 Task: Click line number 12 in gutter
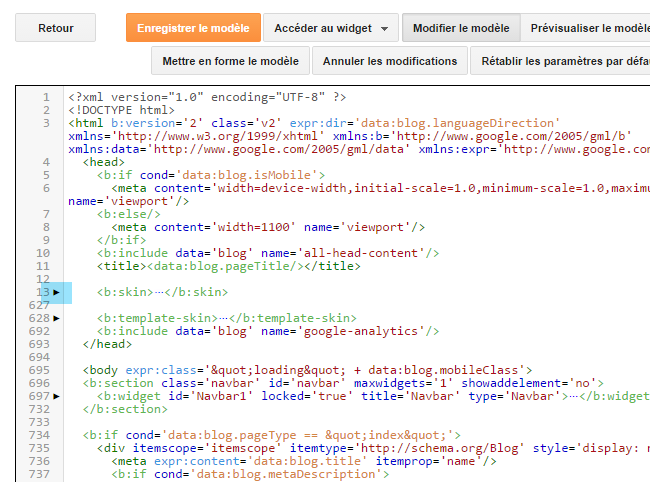pyautogui.click(x=43, y=279)
